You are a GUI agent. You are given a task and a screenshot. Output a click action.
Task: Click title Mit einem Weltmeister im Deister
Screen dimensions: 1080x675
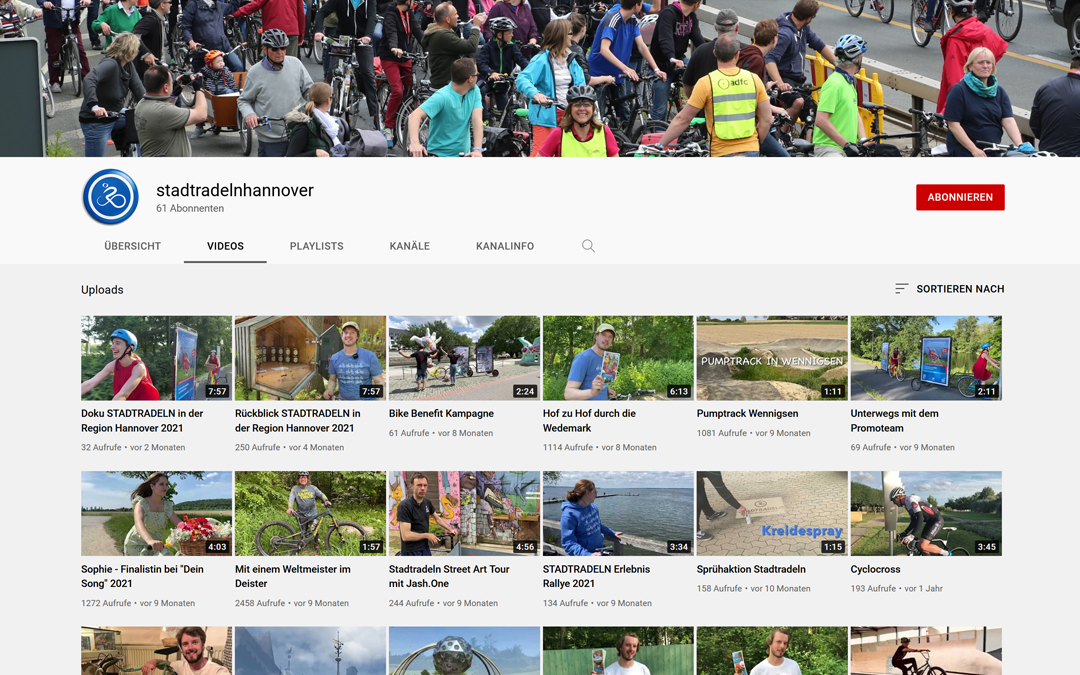[293, 576]
